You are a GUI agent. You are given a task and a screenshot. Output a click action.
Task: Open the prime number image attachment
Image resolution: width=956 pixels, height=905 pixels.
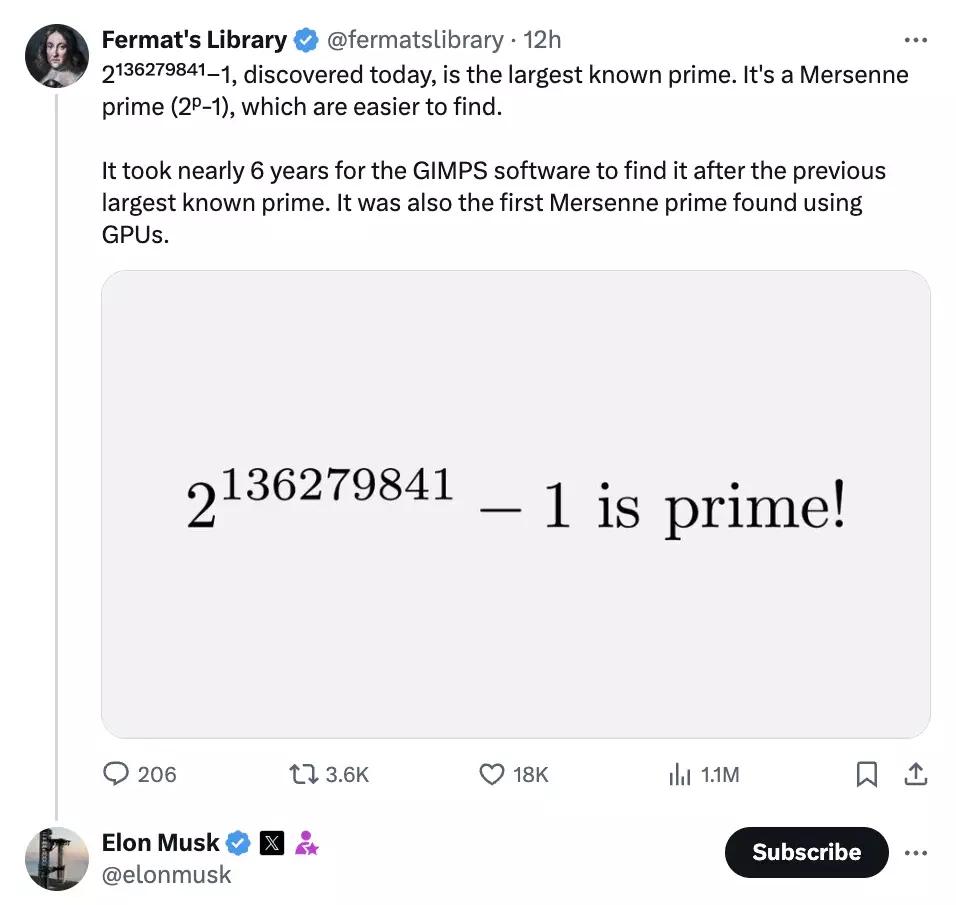point(516,502)
